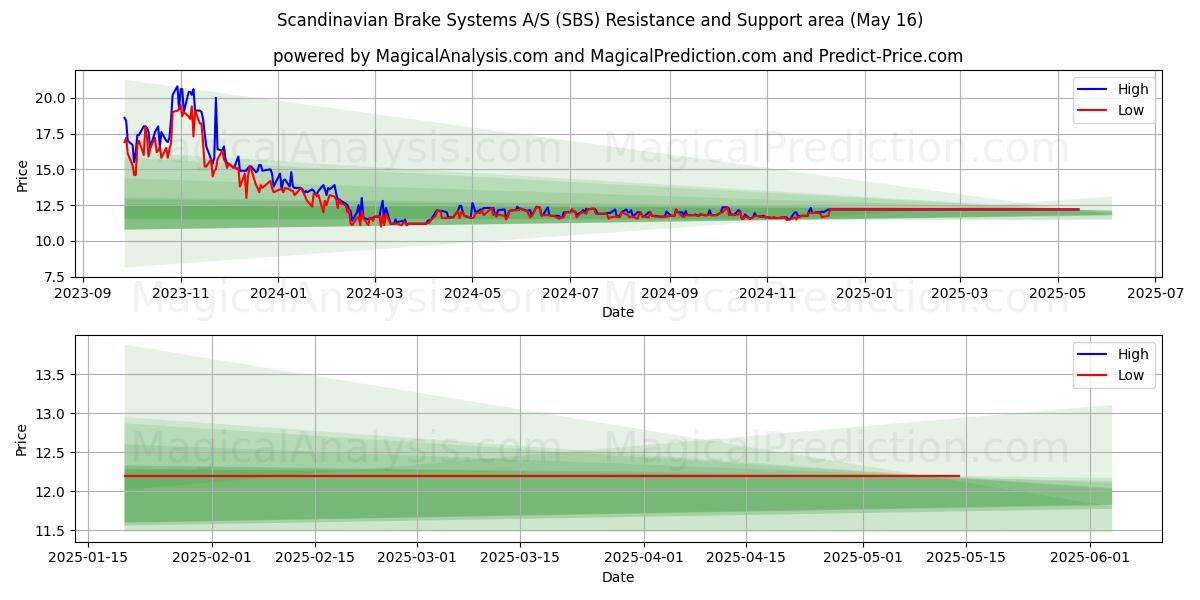Click the '2025-03-15' x-axis label in bottom chart

(x=520, y=559)
